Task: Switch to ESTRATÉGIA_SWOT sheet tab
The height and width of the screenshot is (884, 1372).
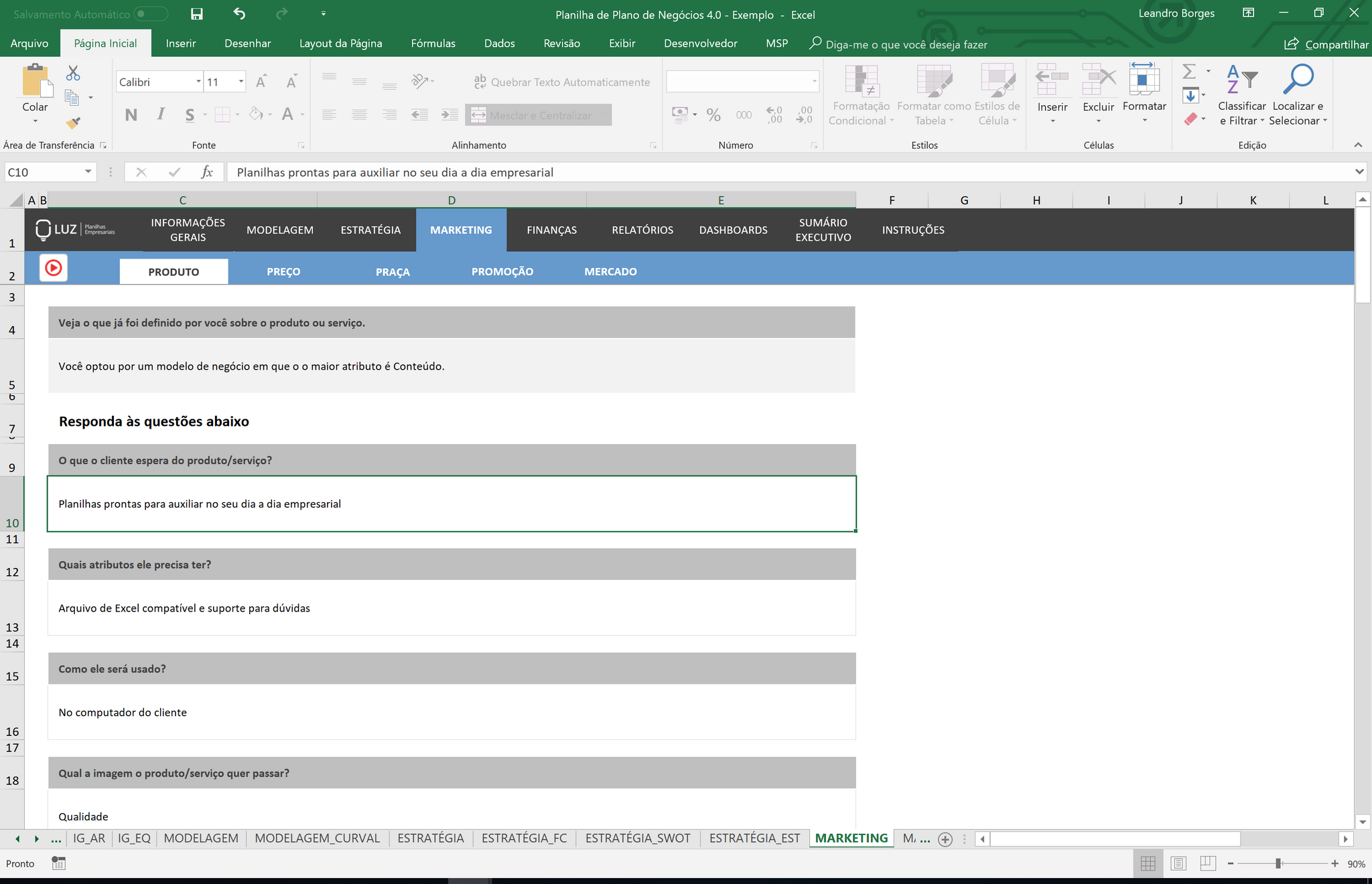Action: (x=638, y=838)
